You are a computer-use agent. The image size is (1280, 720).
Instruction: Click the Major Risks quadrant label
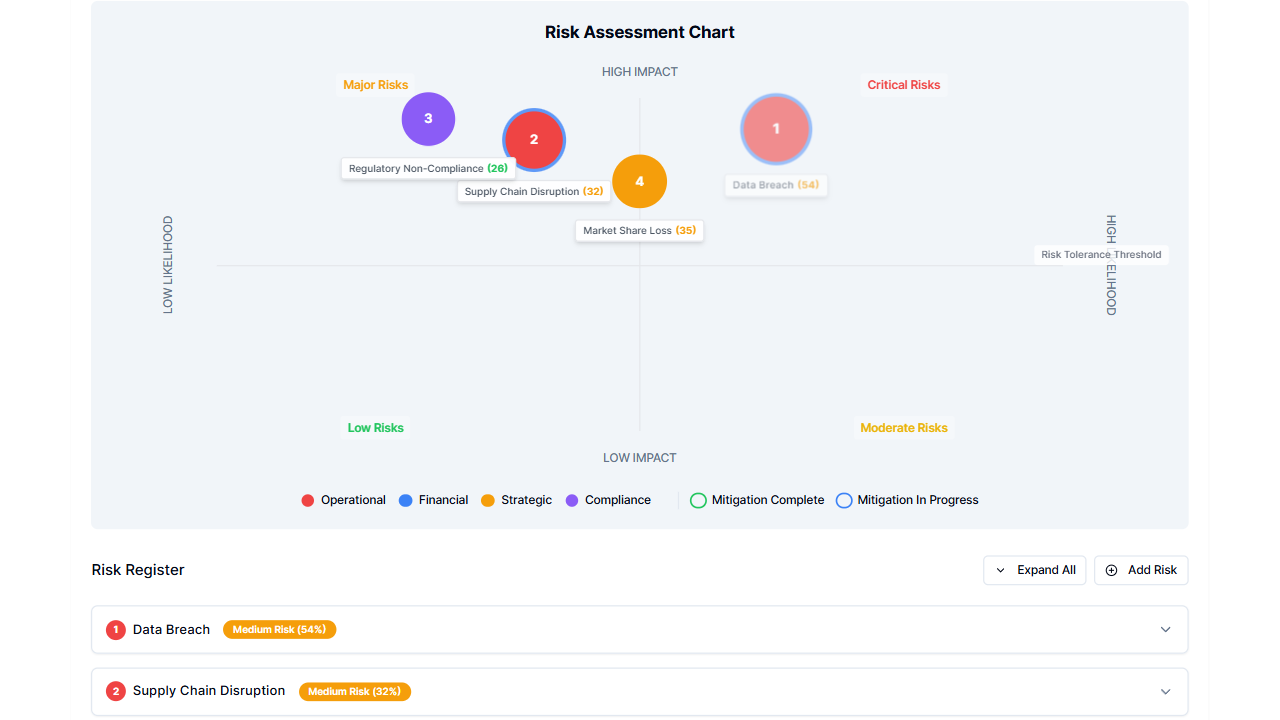375,85
